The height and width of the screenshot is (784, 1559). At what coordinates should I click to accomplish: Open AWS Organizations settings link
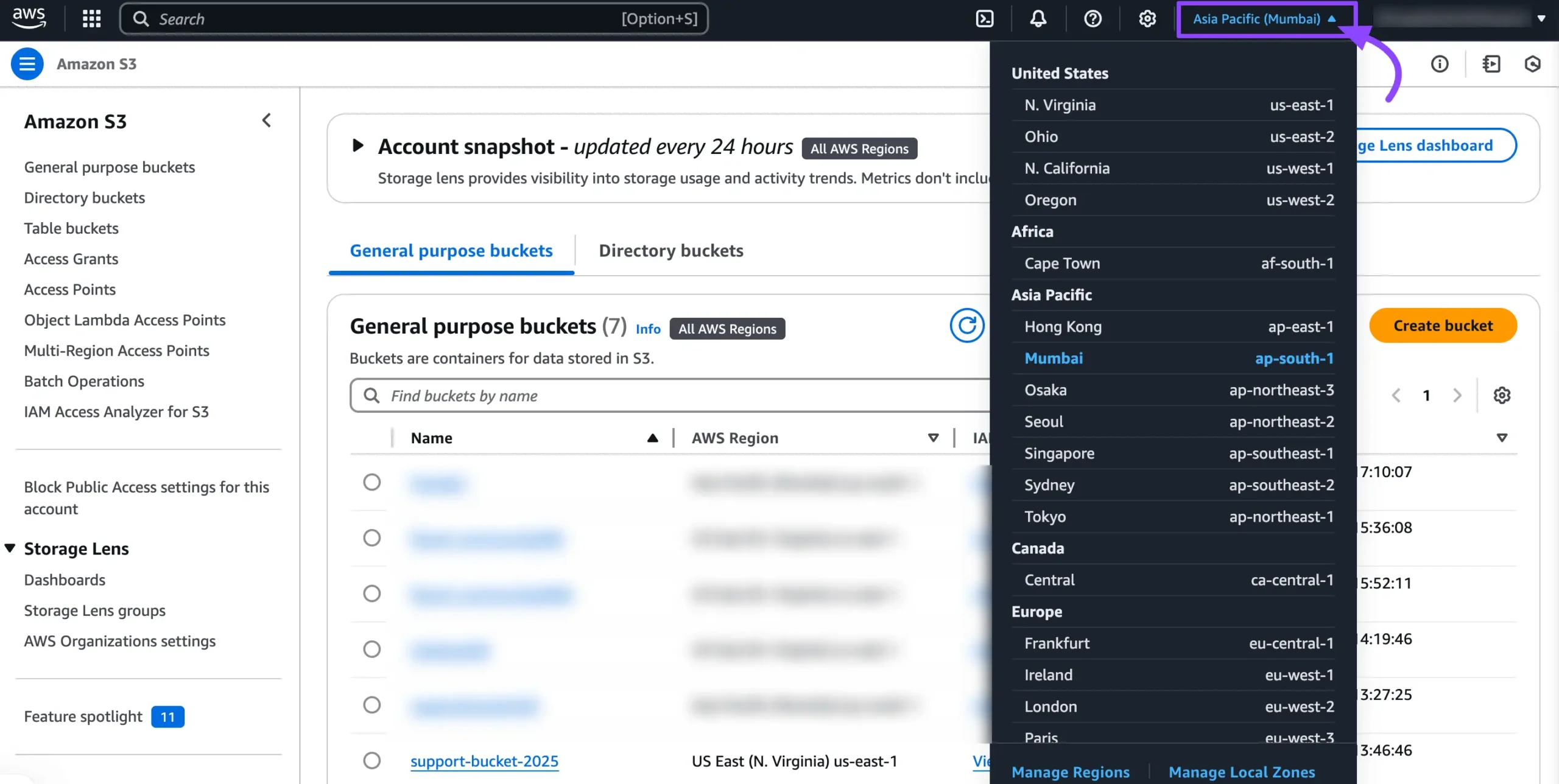(x=120, y=642)
